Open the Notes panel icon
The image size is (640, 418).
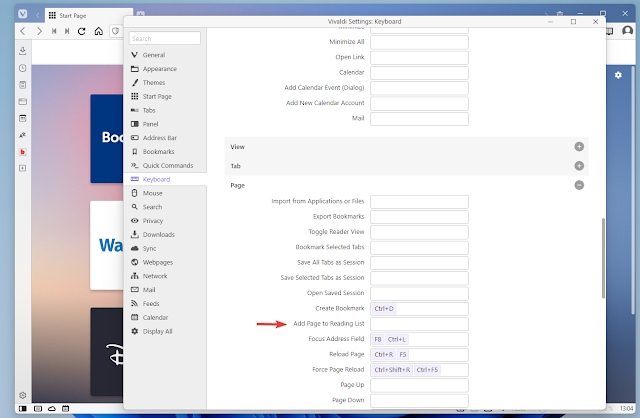click(x=23, y=85)
